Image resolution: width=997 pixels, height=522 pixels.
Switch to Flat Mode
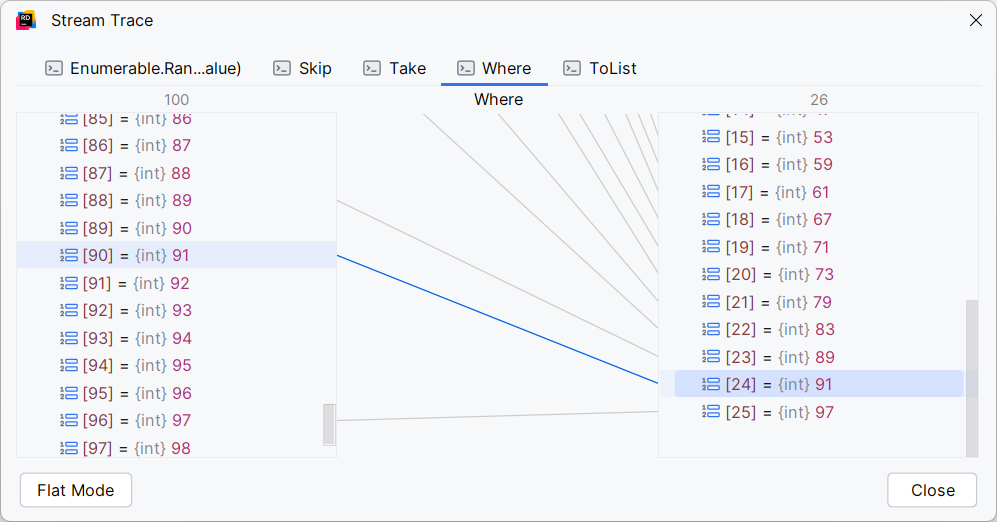(x=76, y=490)
